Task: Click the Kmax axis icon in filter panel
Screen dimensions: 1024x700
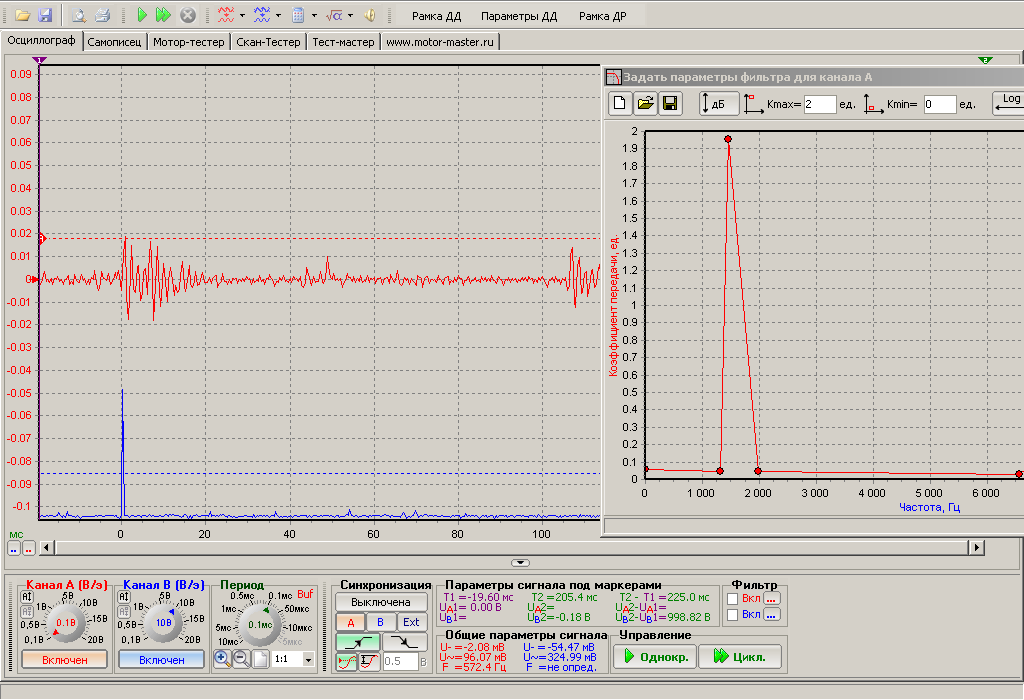Action: click(x=753, y=104)
